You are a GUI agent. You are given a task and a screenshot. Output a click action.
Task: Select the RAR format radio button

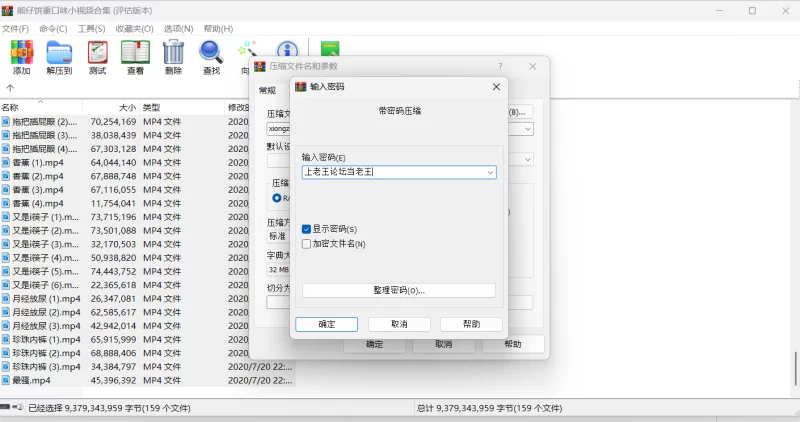coord(277,198)
